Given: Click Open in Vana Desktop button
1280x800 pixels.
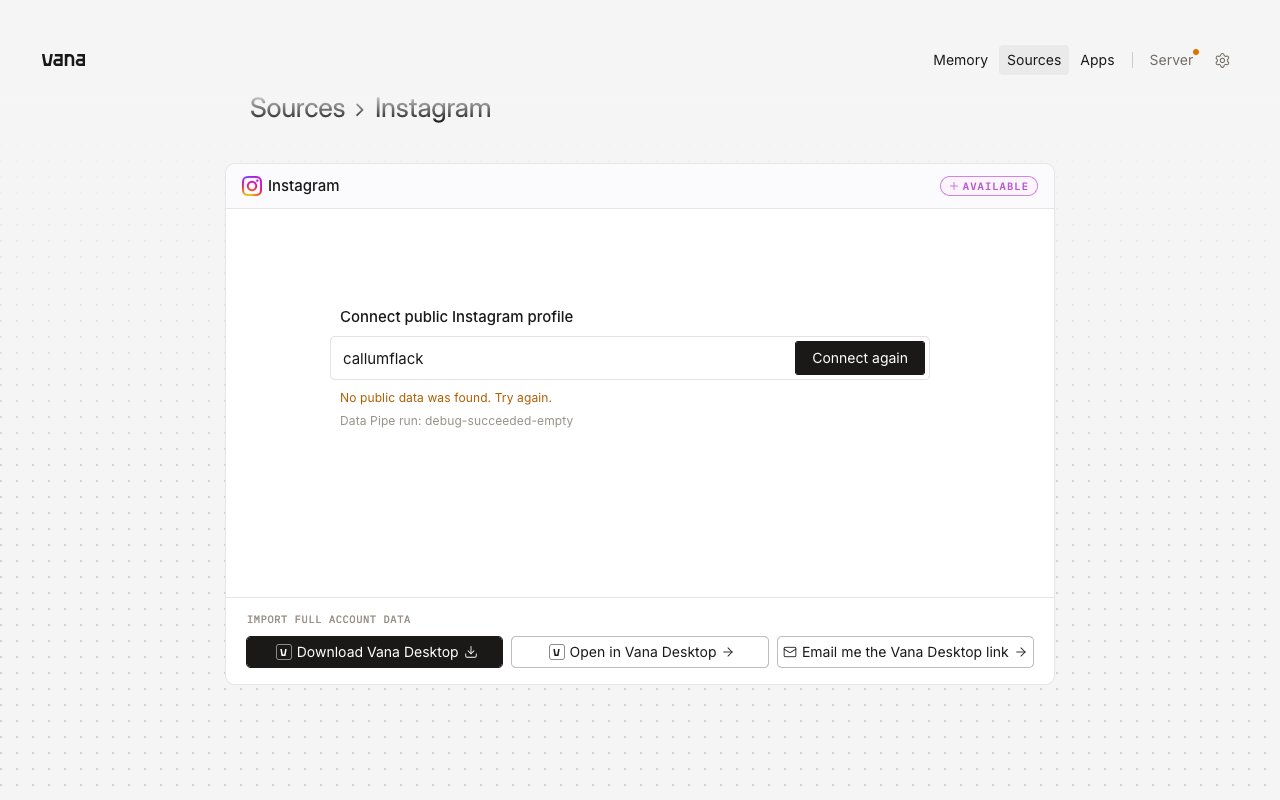Looking at the screenshot, I should [640, 652].
